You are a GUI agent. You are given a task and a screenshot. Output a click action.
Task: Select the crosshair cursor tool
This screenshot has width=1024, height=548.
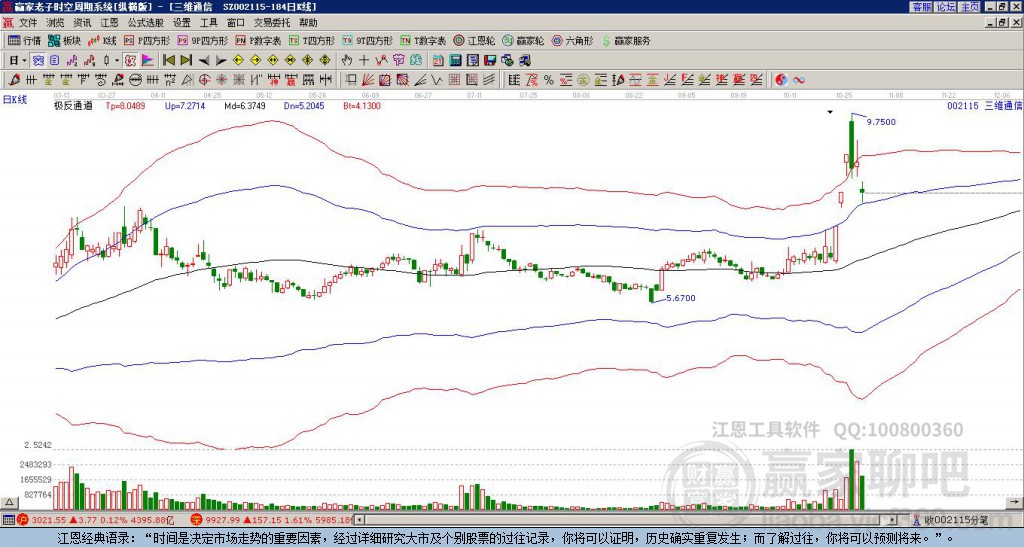click(364, 61)
